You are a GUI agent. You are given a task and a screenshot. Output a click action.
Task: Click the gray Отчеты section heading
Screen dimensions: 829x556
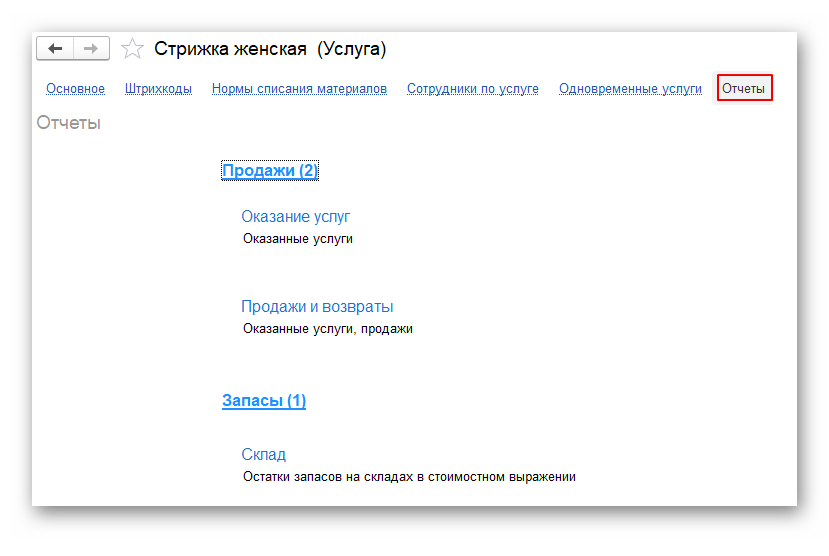coord(68,123)
